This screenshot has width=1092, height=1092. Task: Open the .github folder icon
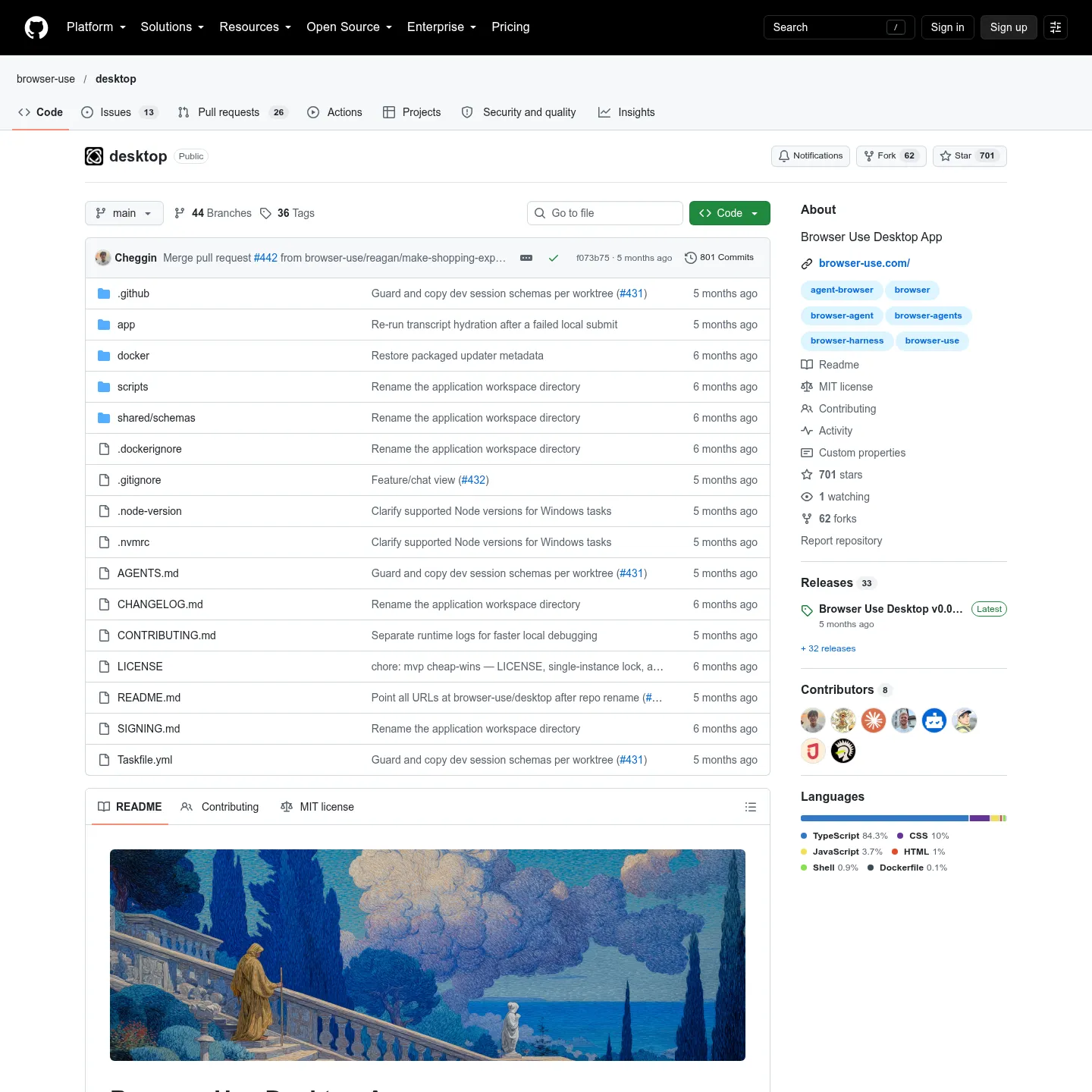pos(104,293)
